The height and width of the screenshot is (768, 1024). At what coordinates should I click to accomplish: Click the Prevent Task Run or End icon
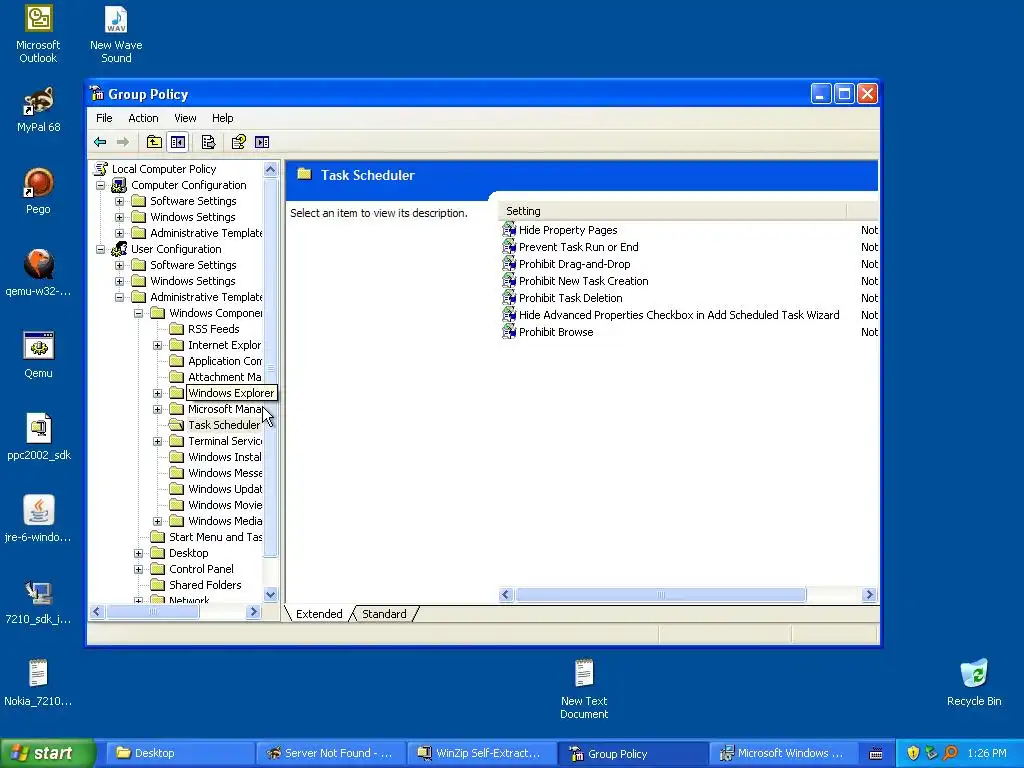click(509, 247)
